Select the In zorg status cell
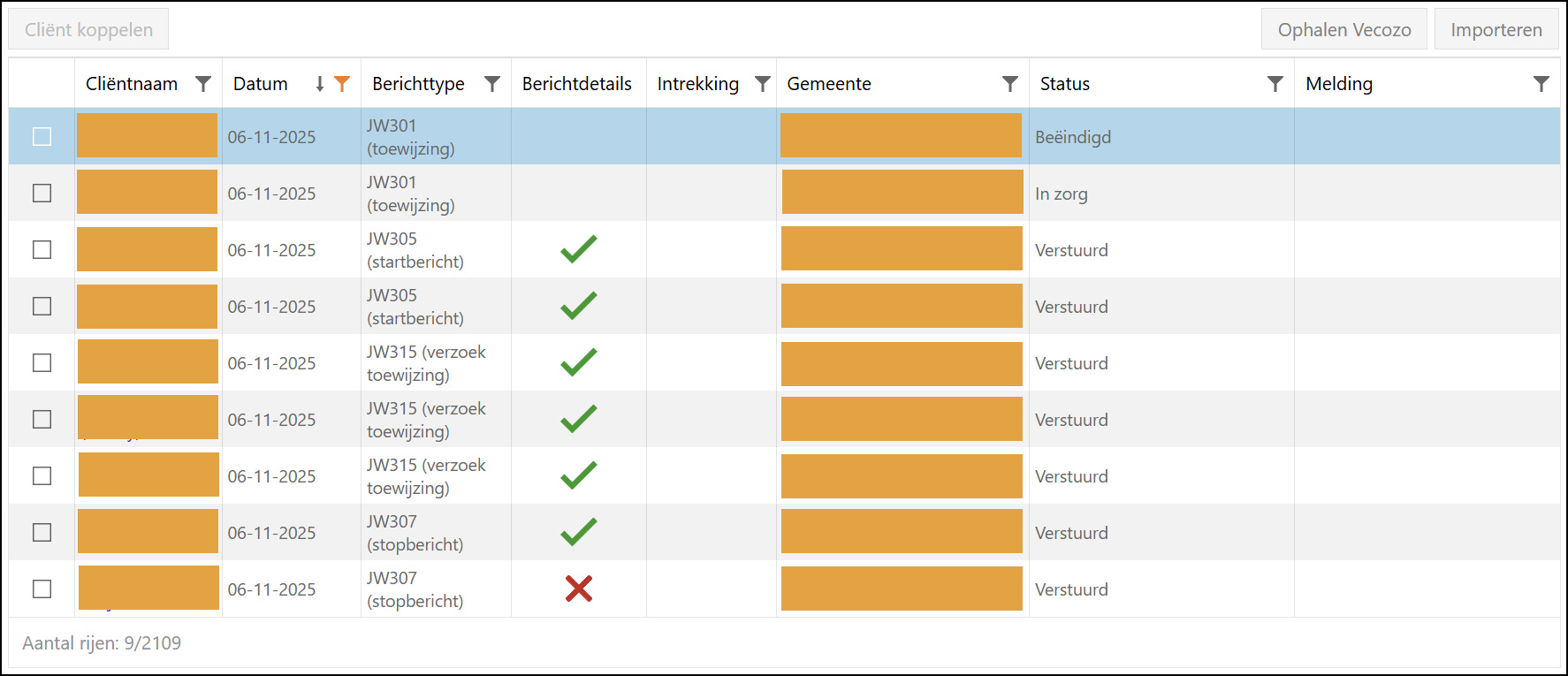 tap(1062, 194)
